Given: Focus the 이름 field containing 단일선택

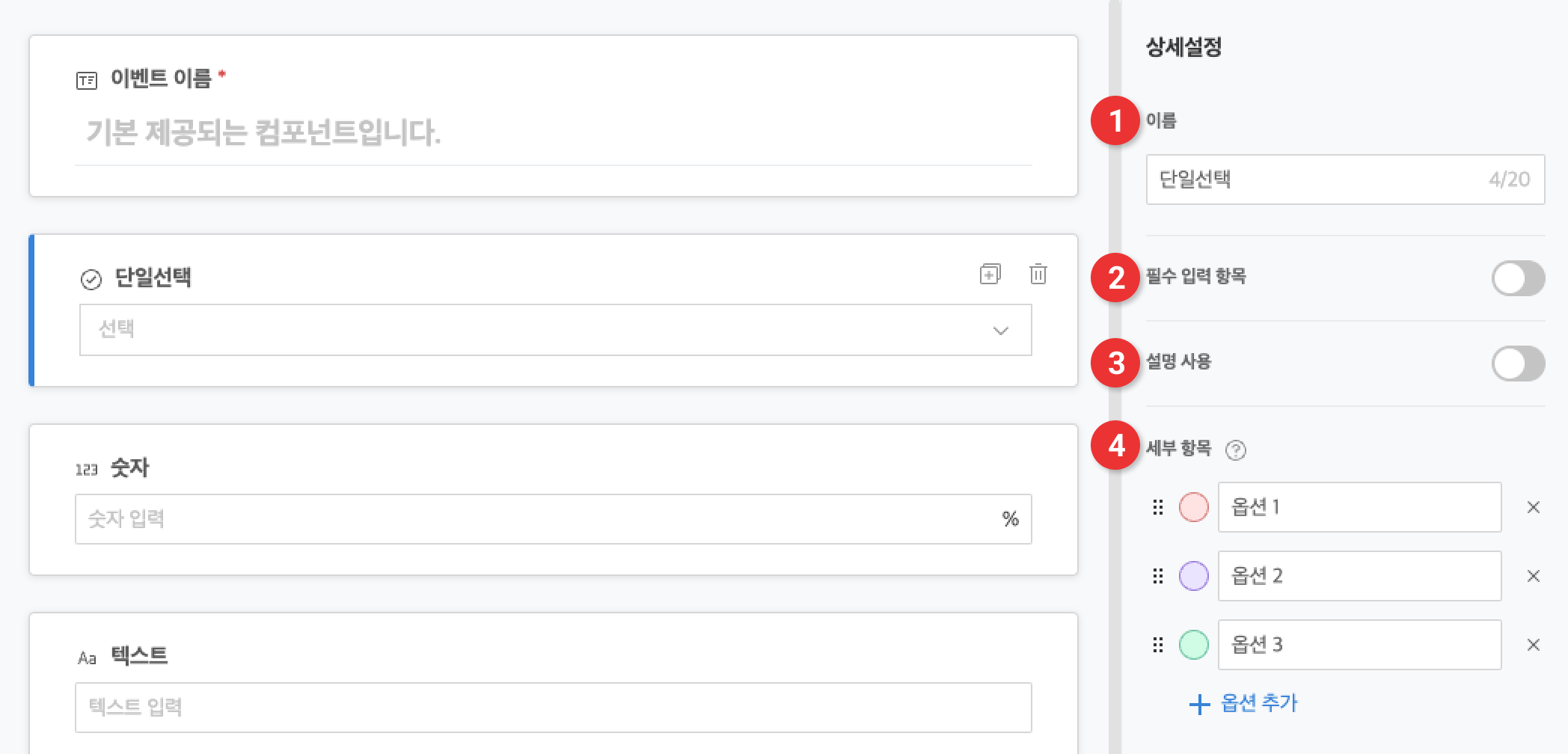Looking at the screenshot, I should point(1345,180).
